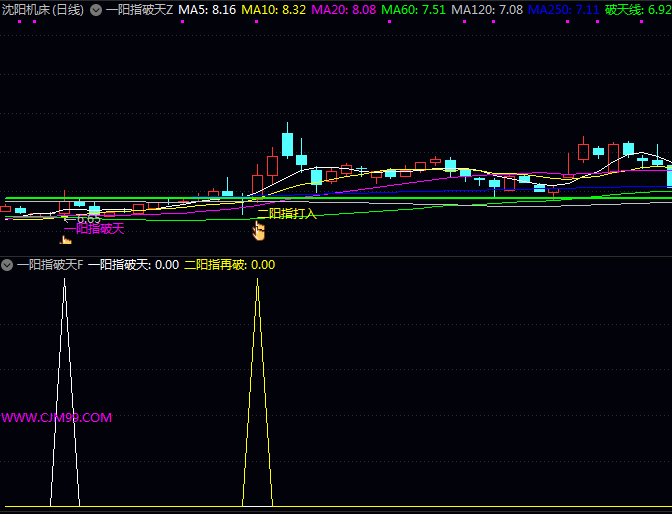672x514 pixels.
Task: Click the 一阳指破天 value label in lower panel
Action: (133, 265)
